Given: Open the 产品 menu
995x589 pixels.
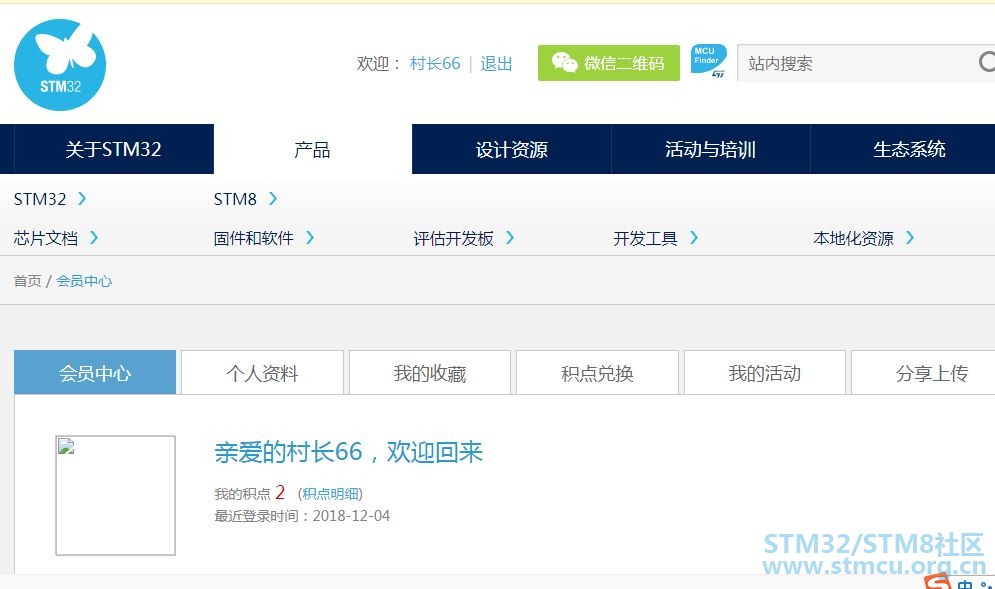Looking at the screenshot, I should [x=313, y=149].
